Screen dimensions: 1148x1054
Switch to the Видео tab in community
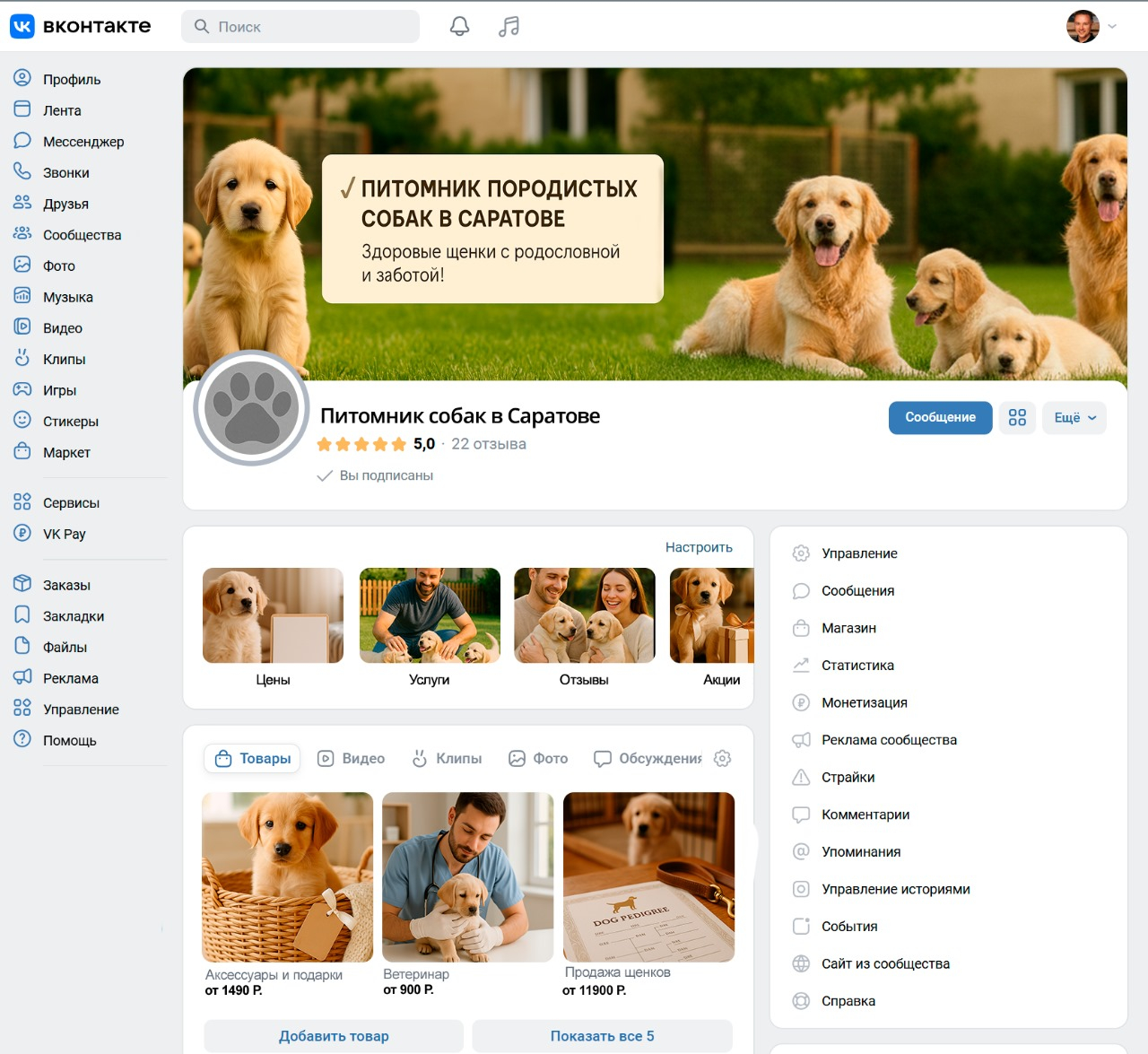352,759
